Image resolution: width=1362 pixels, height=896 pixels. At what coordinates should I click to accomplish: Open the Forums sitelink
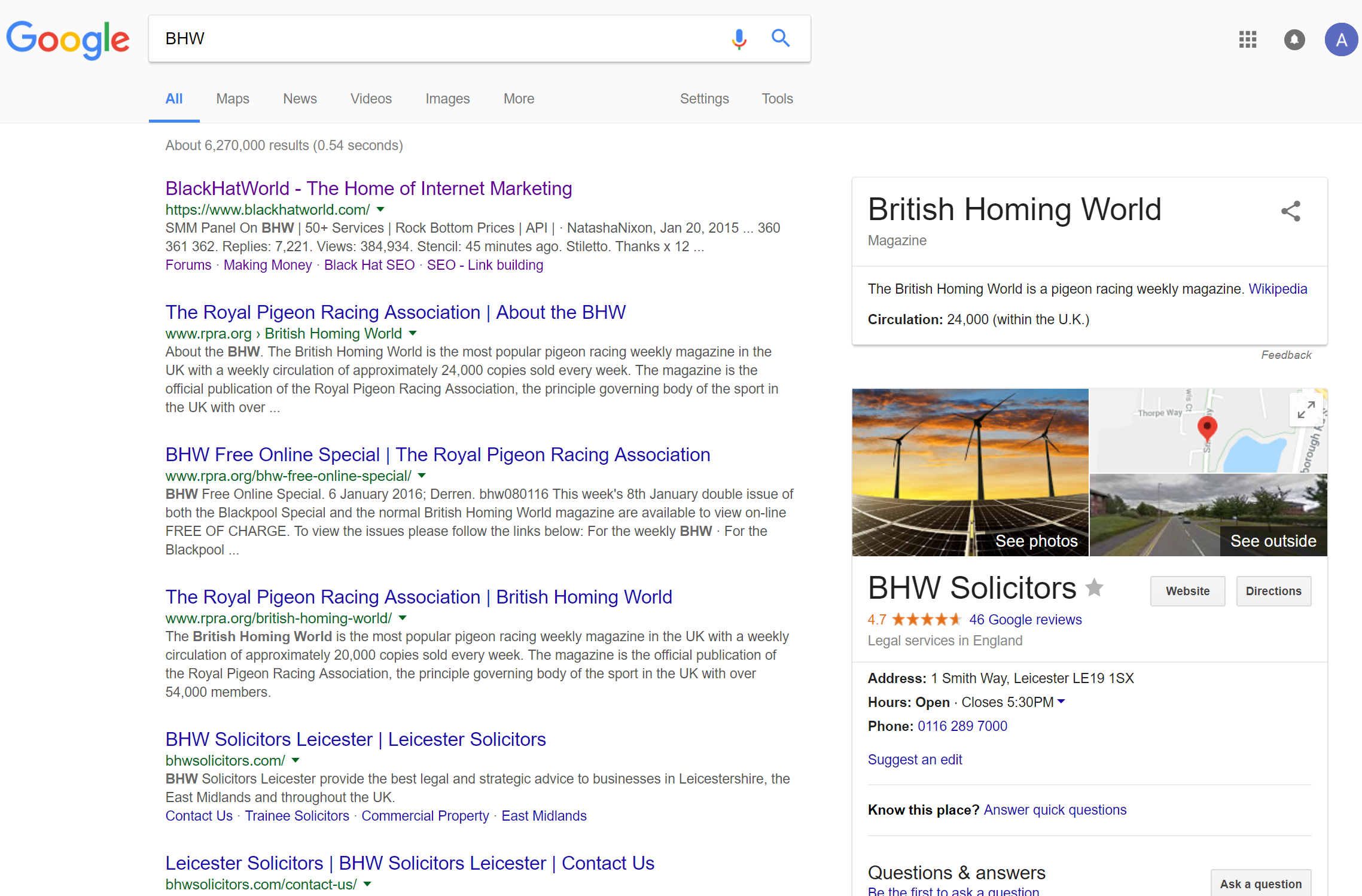[x=188, y=265]
